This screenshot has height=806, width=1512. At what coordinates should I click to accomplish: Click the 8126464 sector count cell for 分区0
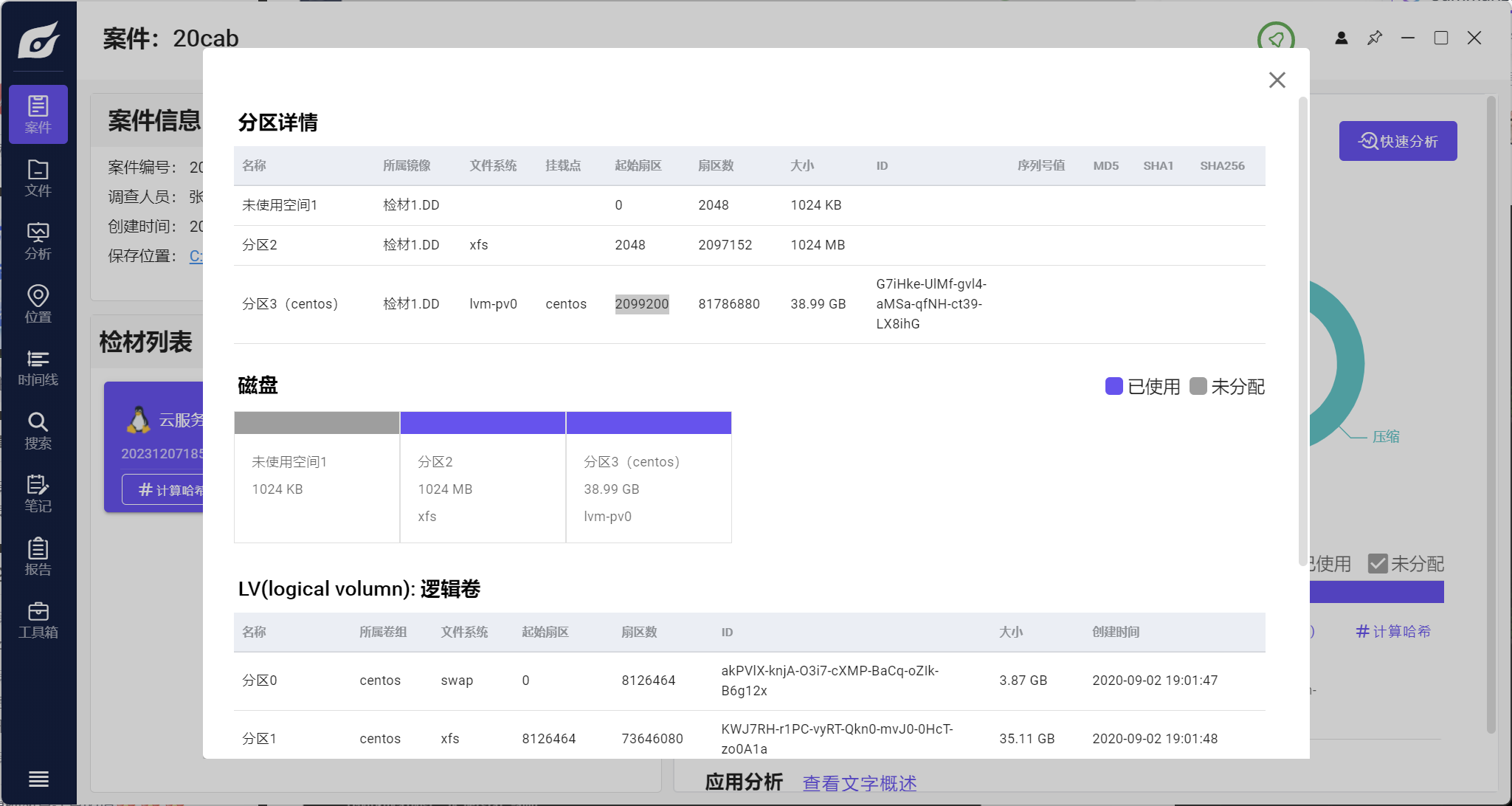(649, 681)
